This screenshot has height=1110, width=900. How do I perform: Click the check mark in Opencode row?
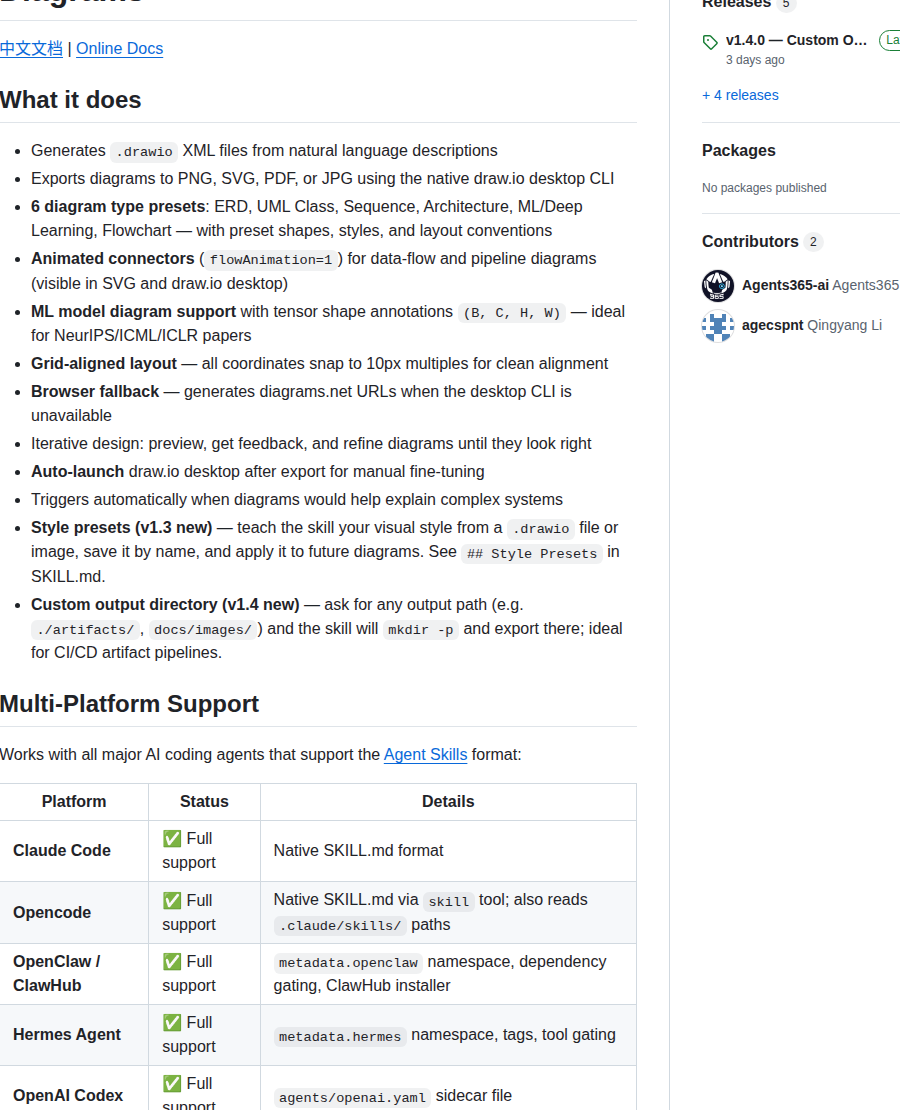pyautogui.click(x=172, y=900)
